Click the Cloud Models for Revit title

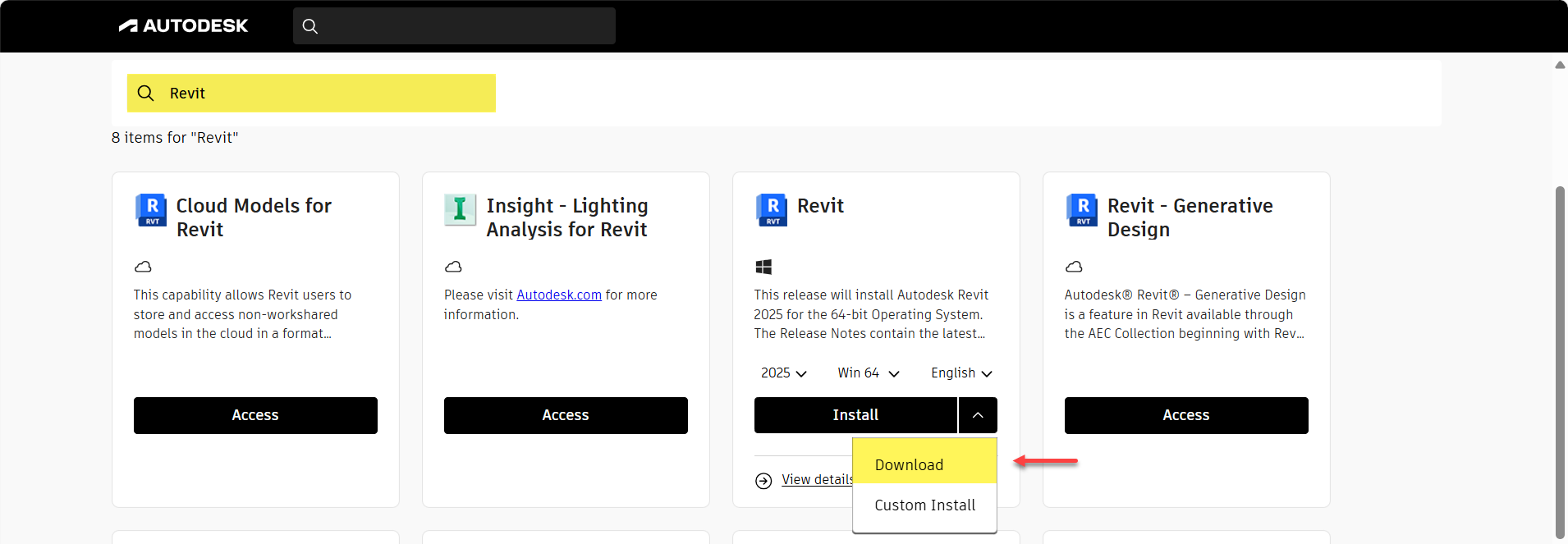click(x=254, y=217)
